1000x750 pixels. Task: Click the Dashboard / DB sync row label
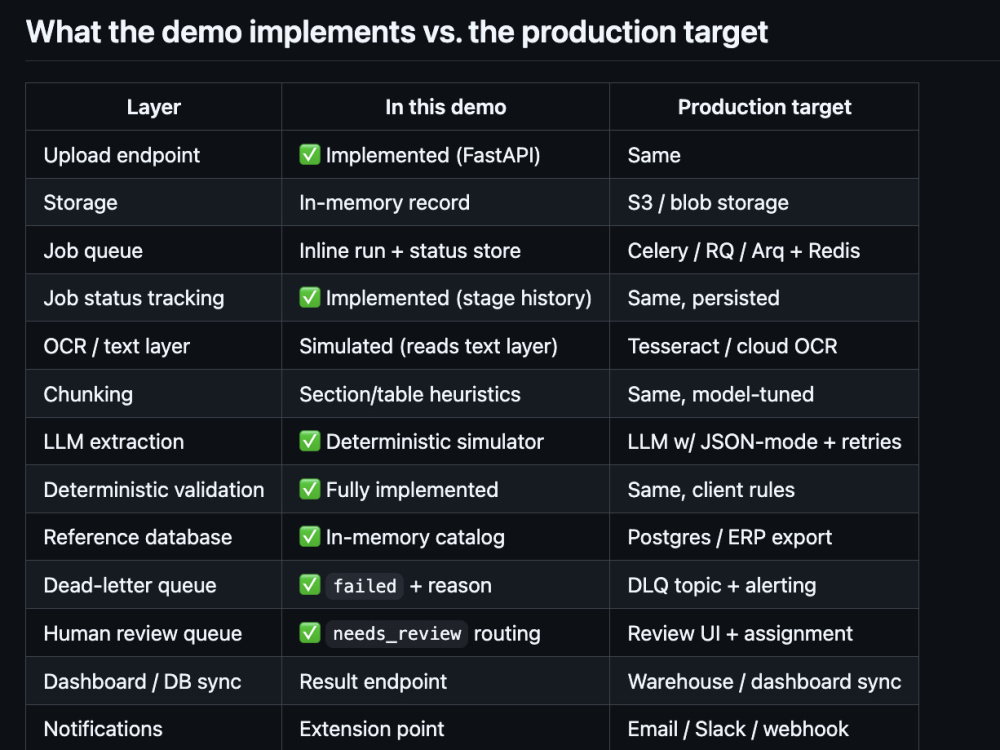(x=142, y=681)
